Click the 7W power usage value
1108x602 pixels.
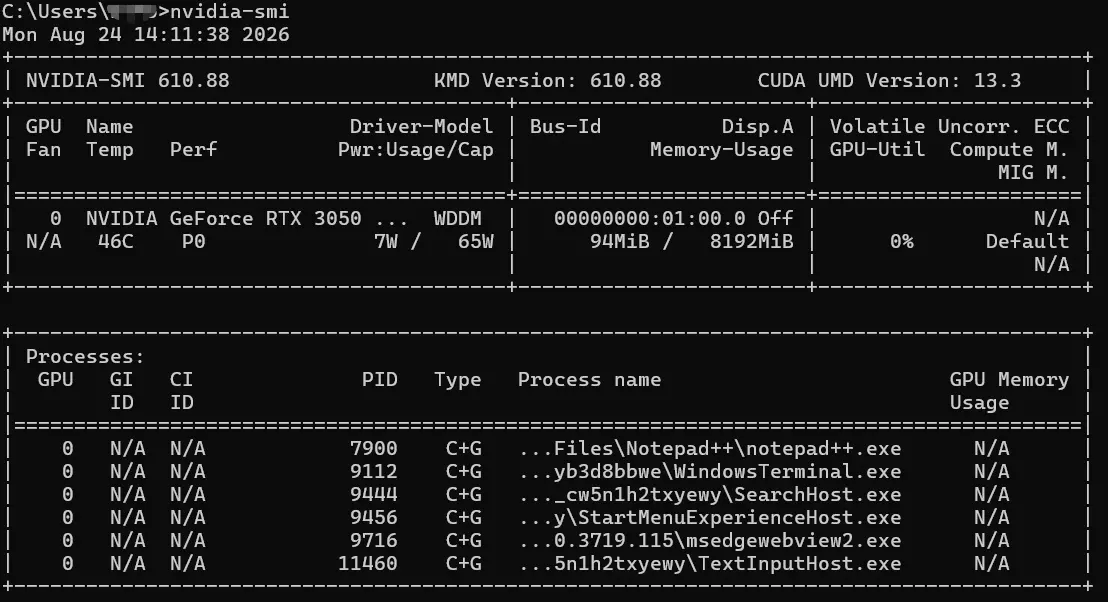386,242
